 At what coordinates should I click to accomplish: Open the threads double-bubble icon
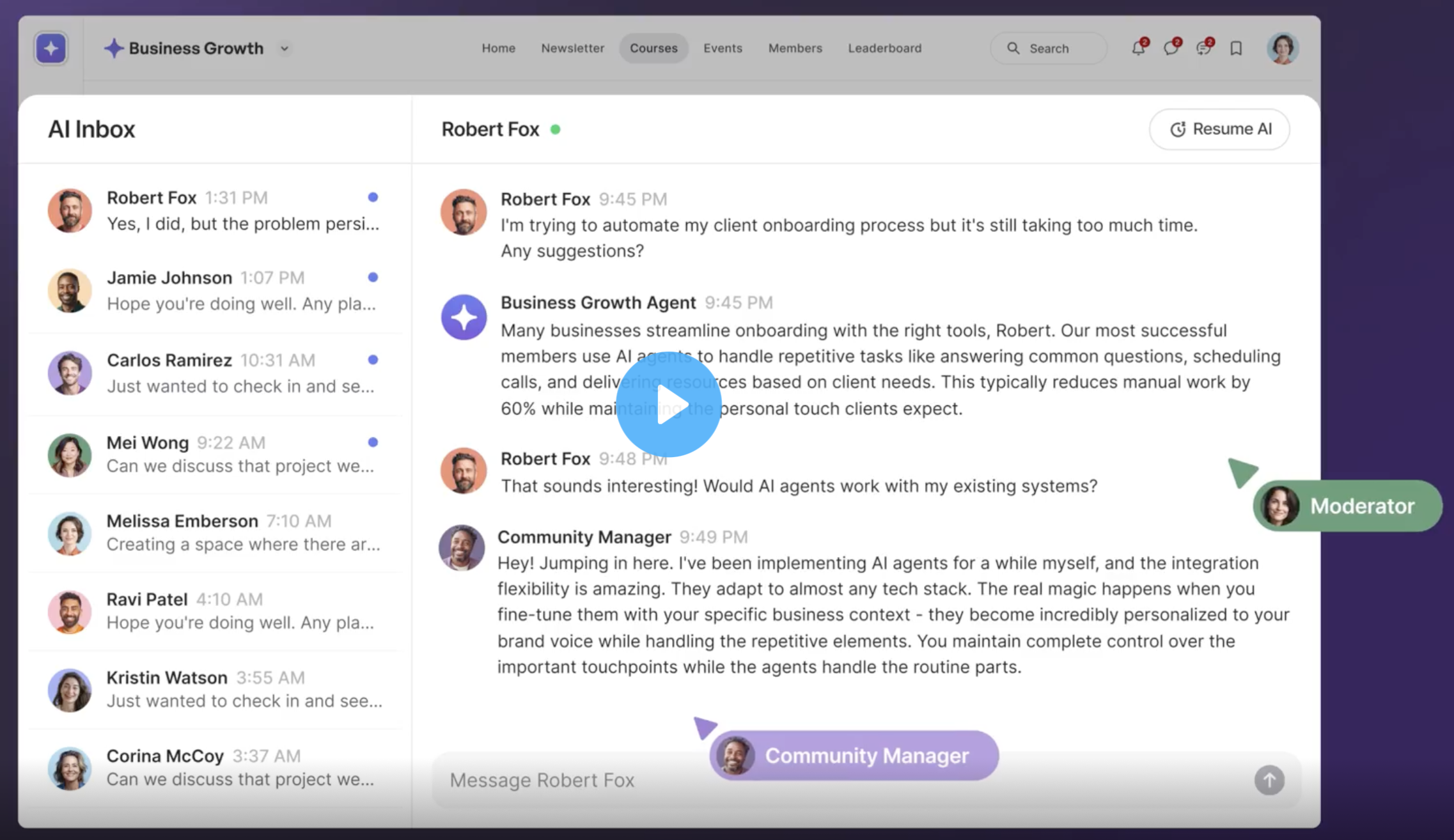1204,48
